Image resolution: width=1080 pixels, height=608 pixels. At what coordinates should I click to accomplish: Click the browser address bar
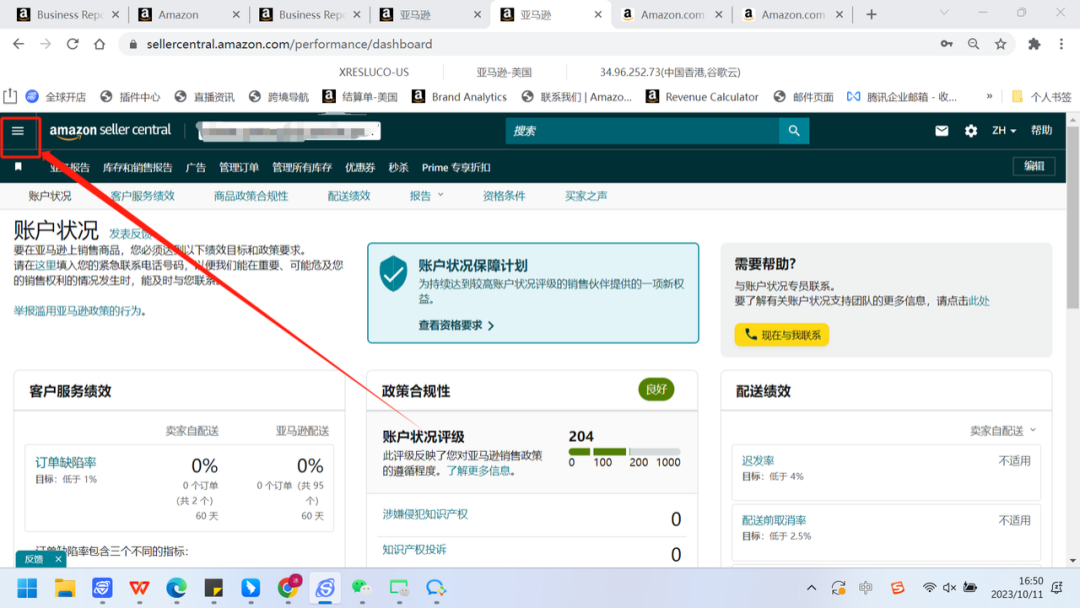[530, 44]
